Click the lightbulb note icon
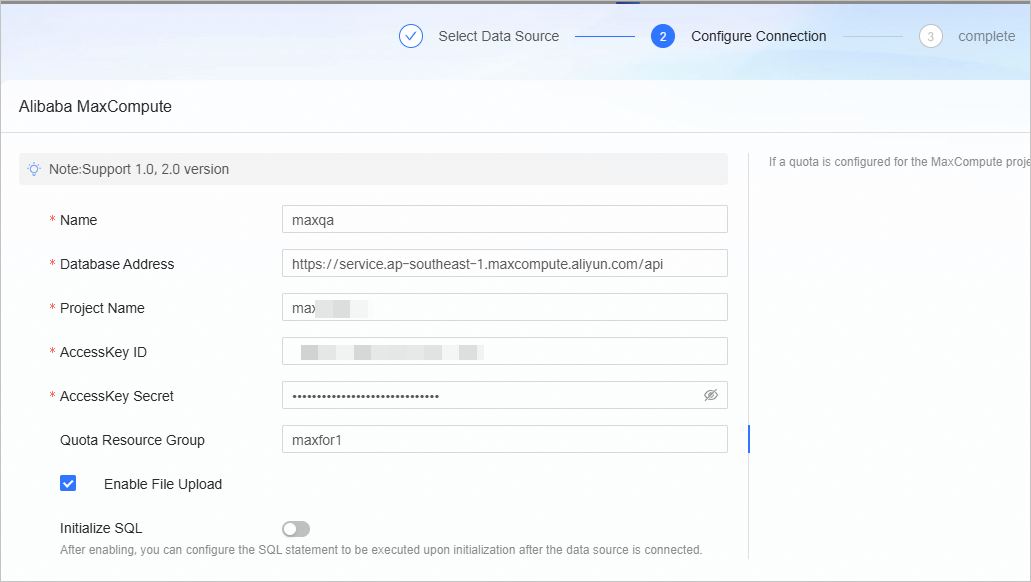The height and width of the screenshot is (582, 1031). pyautogui.click(x=34, y=169)
